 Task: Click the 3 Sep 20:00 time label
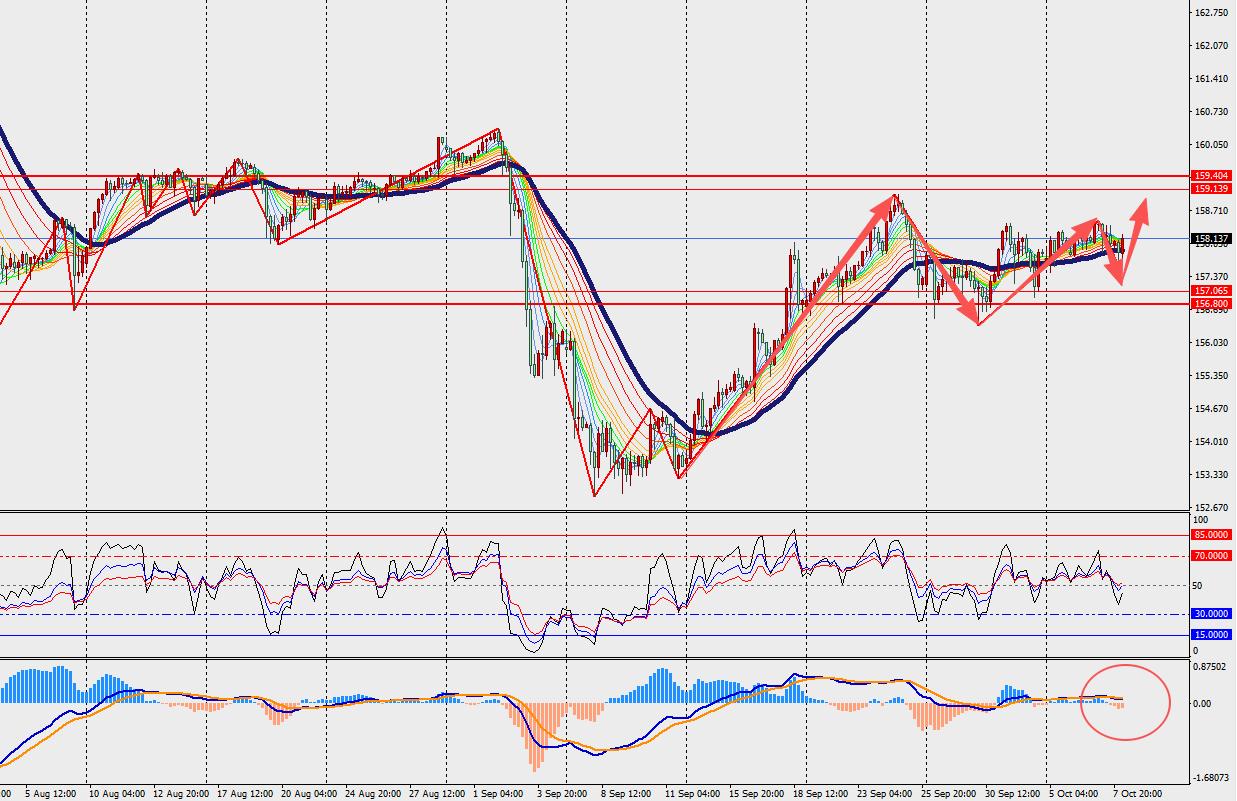562,793
